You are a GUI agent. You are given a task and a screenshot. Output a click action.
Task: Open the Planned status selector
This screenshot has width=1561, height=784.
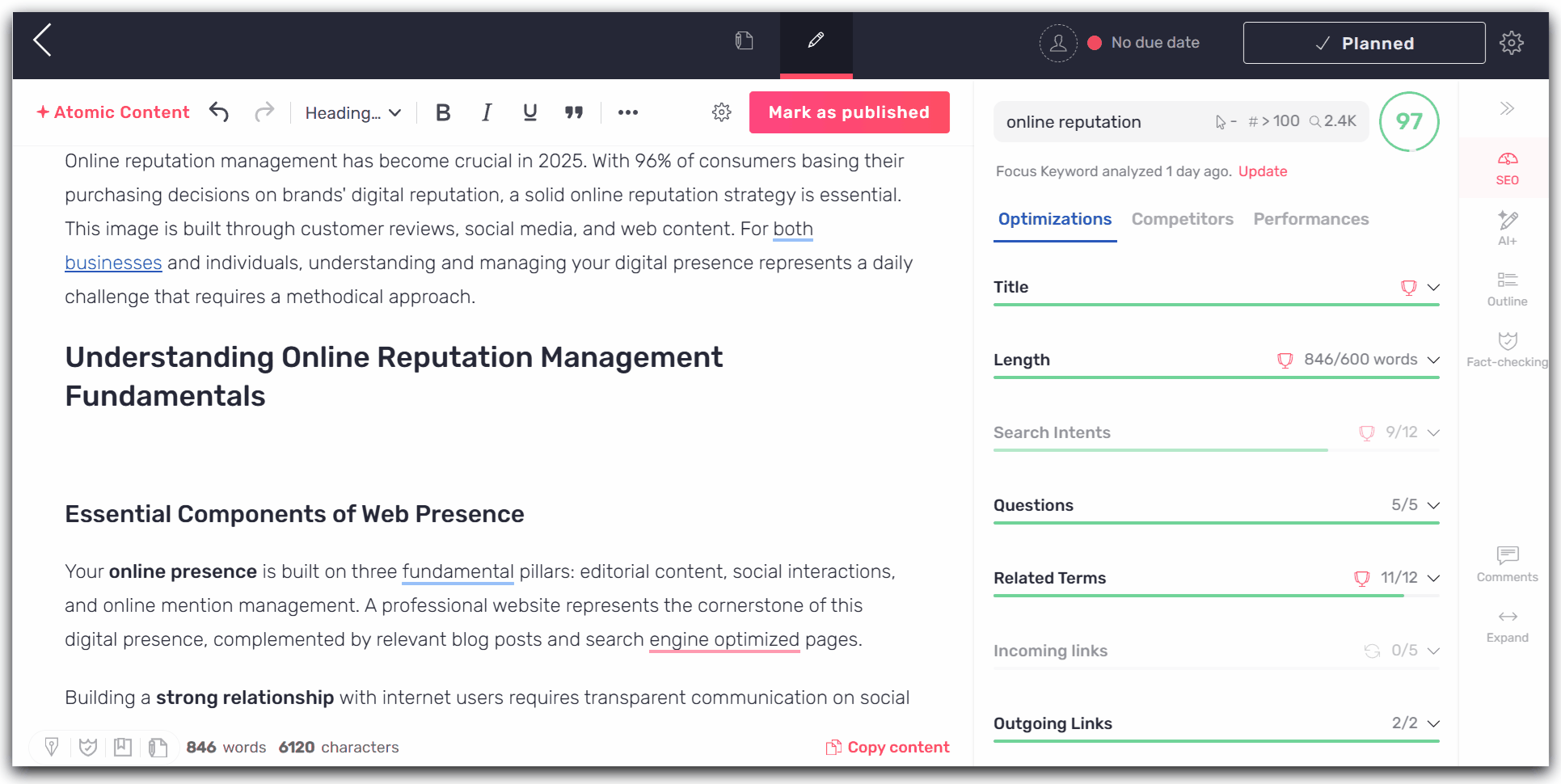1364,43
